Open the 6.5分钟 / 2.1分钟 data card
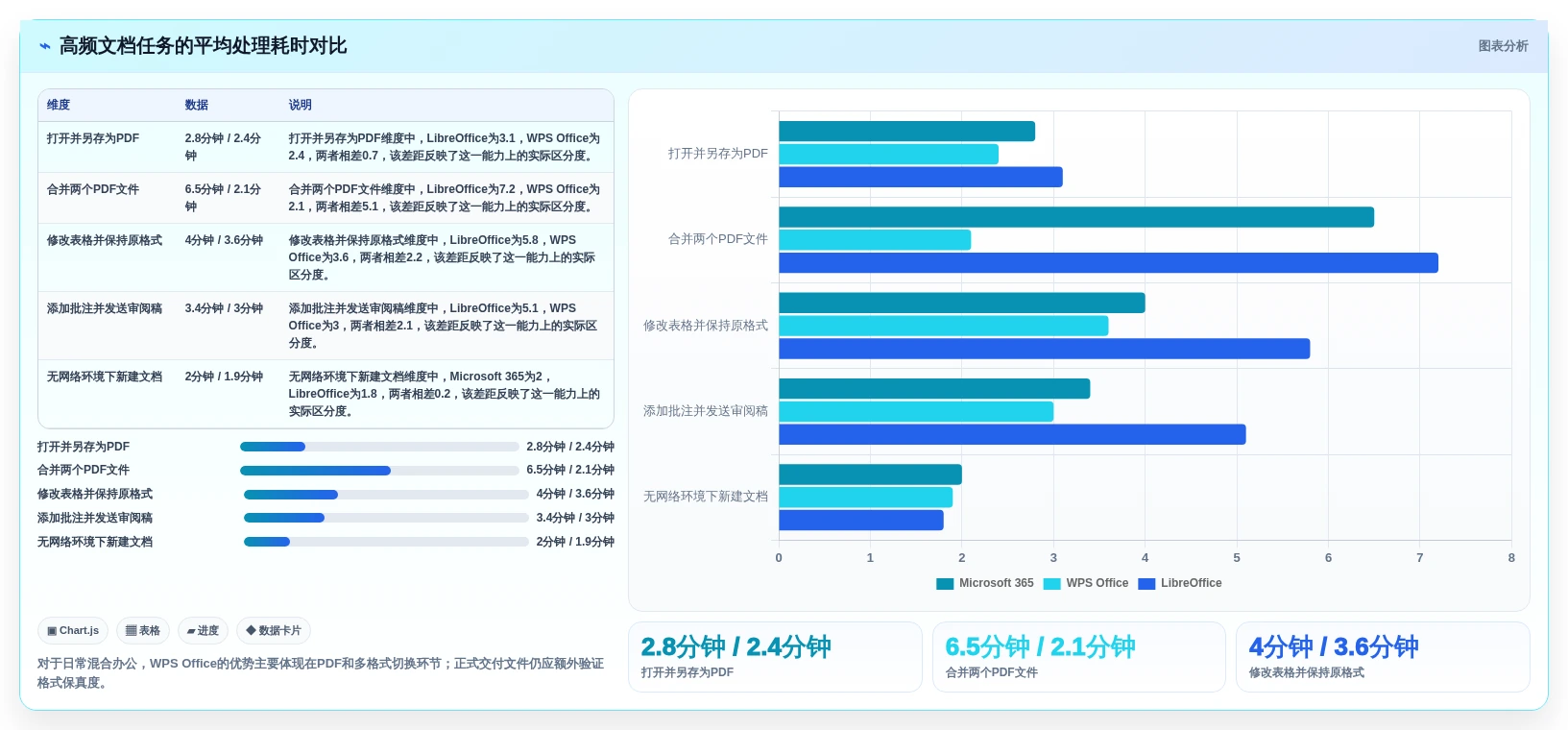This screenshot has width=1568, height=730. [1079, 657]
